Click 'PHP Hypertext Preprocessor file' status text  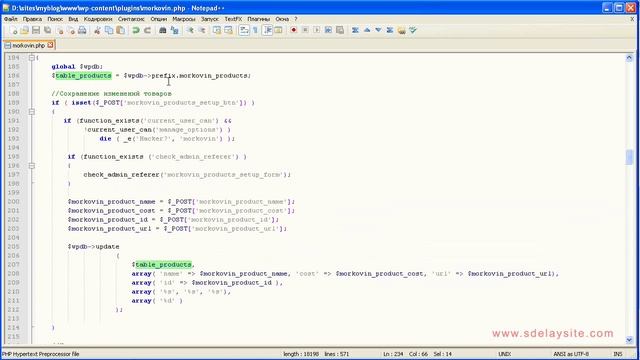coord(41,354)
